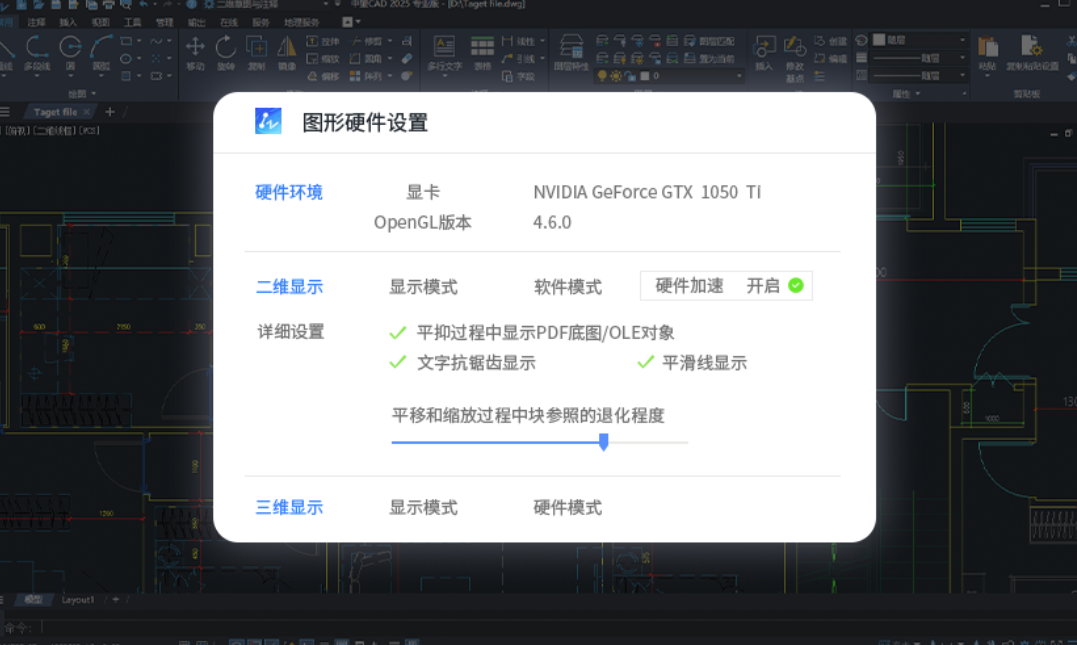The image size is (1077, 645).
Task: Select the Mirror (镜像) tool
Action: [287, 50]
